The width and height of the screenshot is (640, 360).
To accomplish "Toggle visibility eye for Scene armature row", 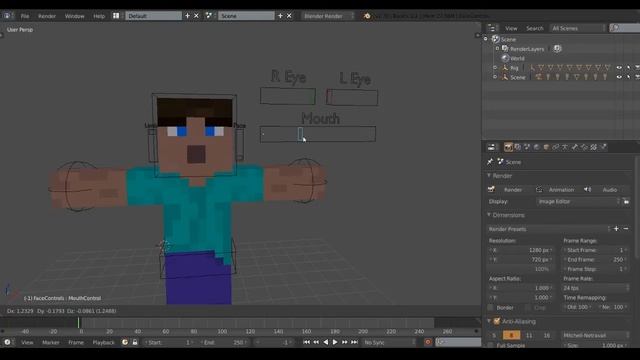I will pyautogui.click(x=619, y=77).
